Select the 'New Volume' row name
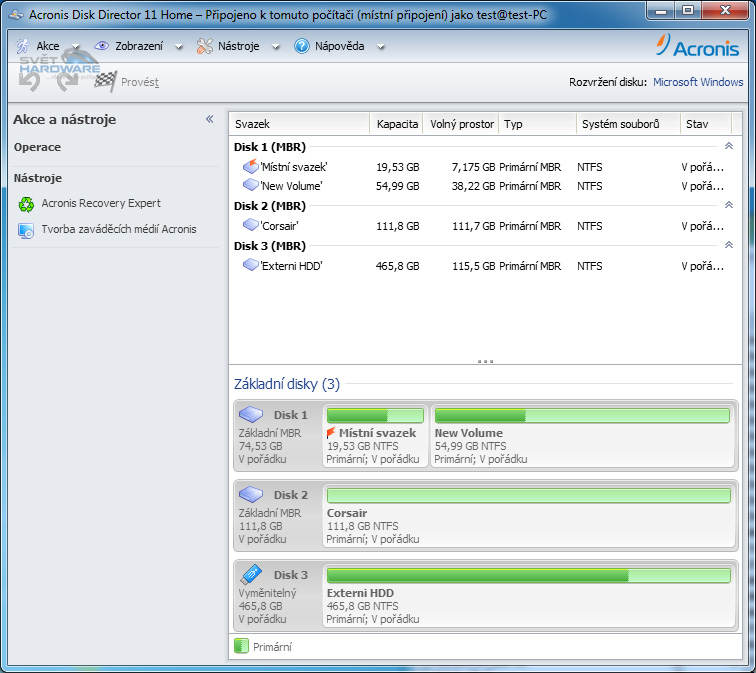Viewport: 756px width, 673px height. (291, 186)
